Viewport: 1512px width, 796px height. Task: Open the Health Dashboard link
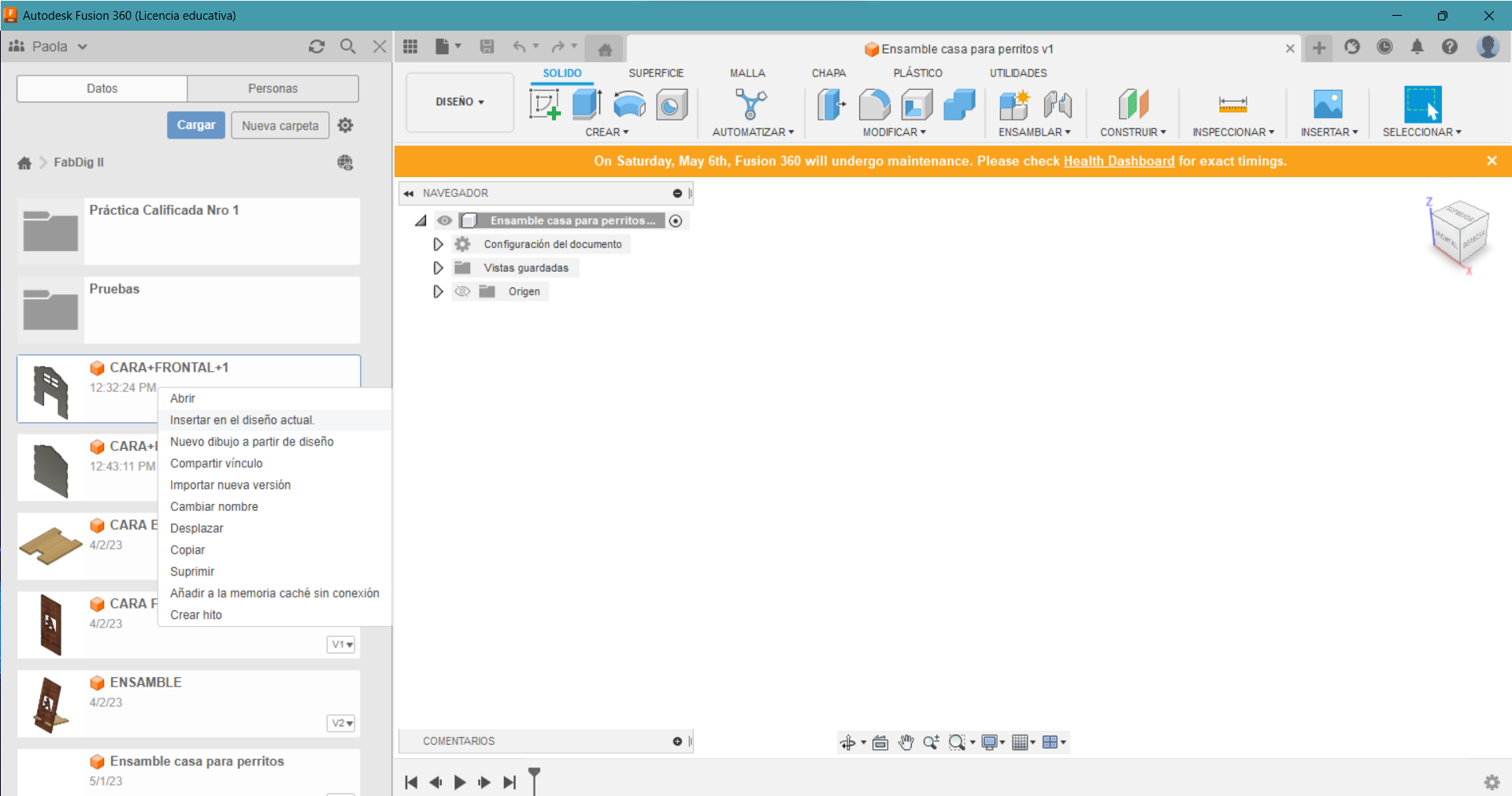[1118, 161]
